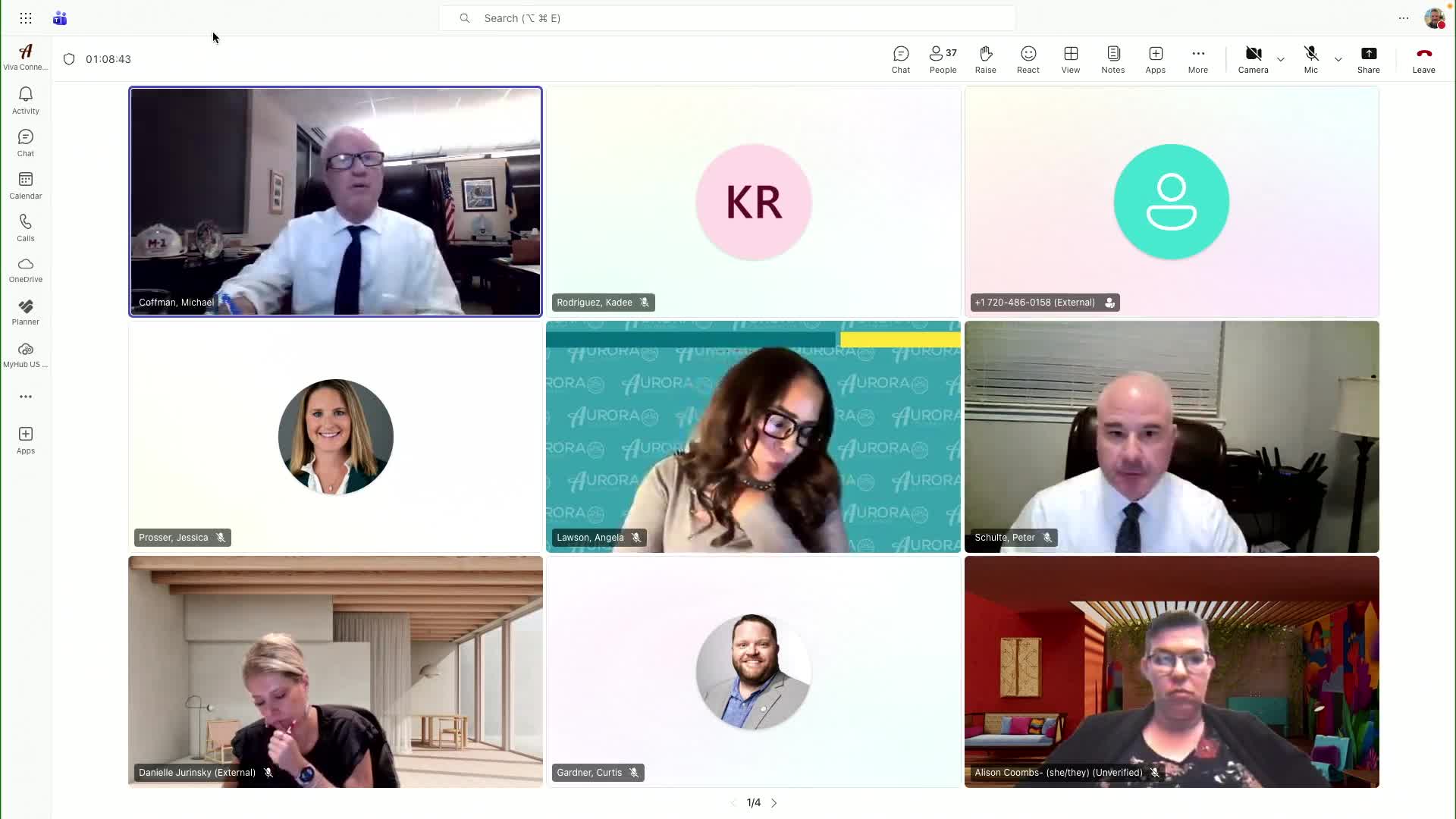Viewport: 1456px width, 819px height.
Task: Go to next participant page
Action: point(773,802)
